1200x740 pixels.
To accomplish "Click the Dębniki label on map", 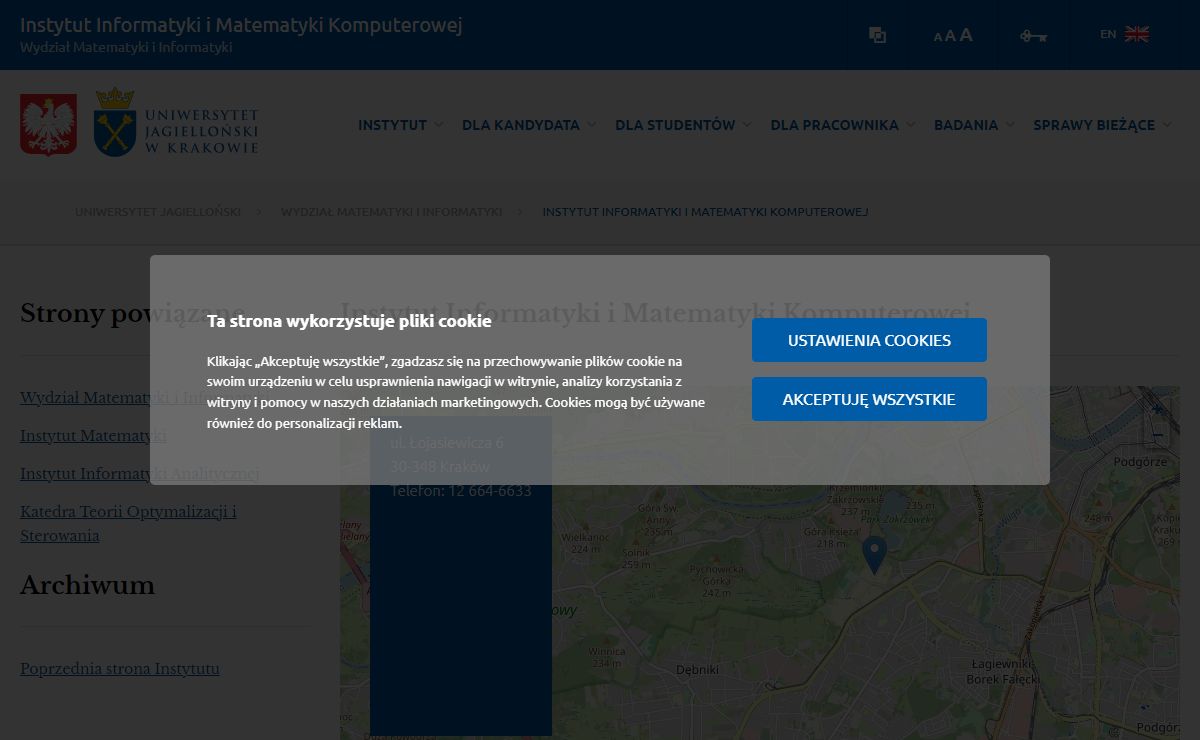I will coord(698,670).
